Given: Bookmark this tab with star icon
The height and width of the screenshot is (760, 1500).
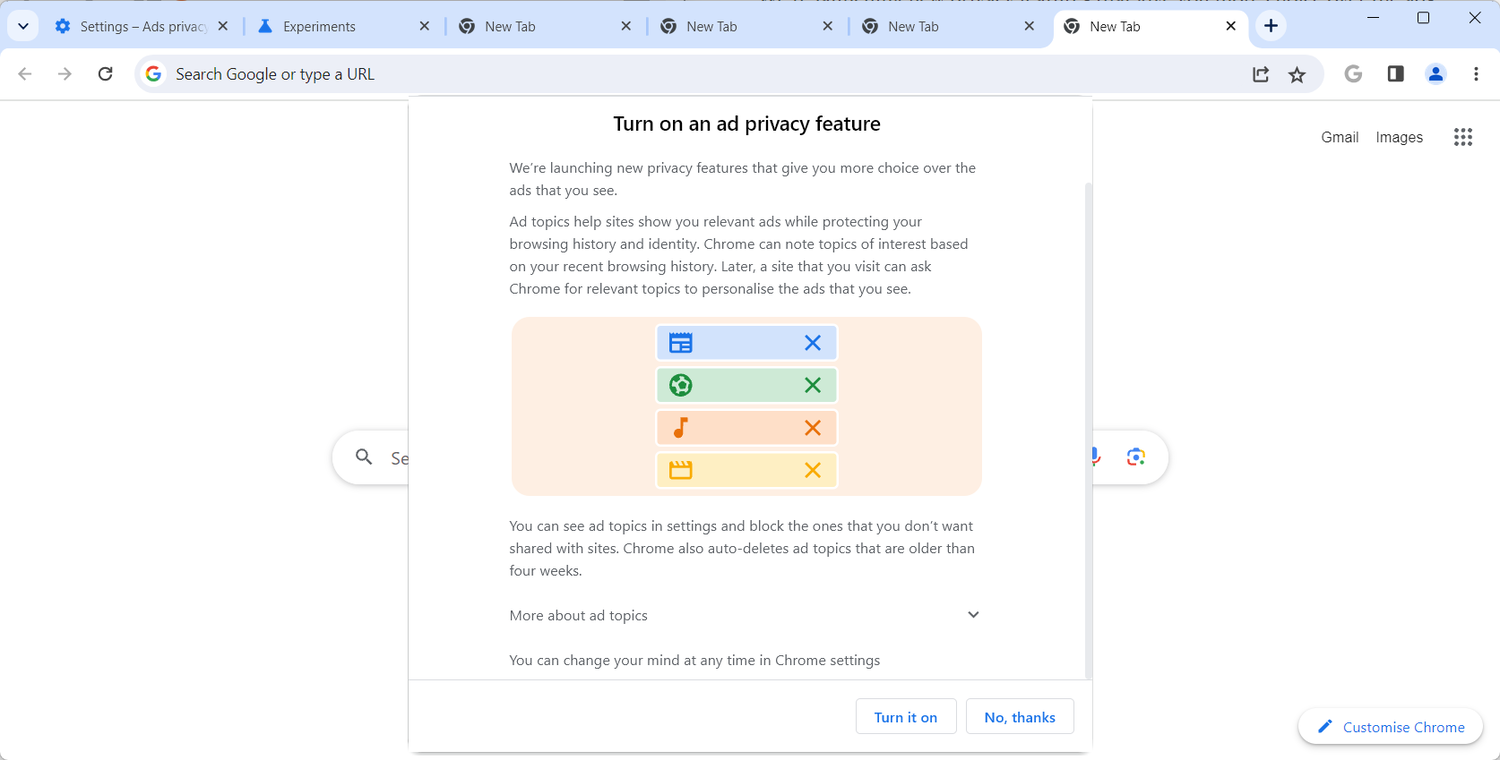Looking at the screenshot, I should pos(1297,74).
